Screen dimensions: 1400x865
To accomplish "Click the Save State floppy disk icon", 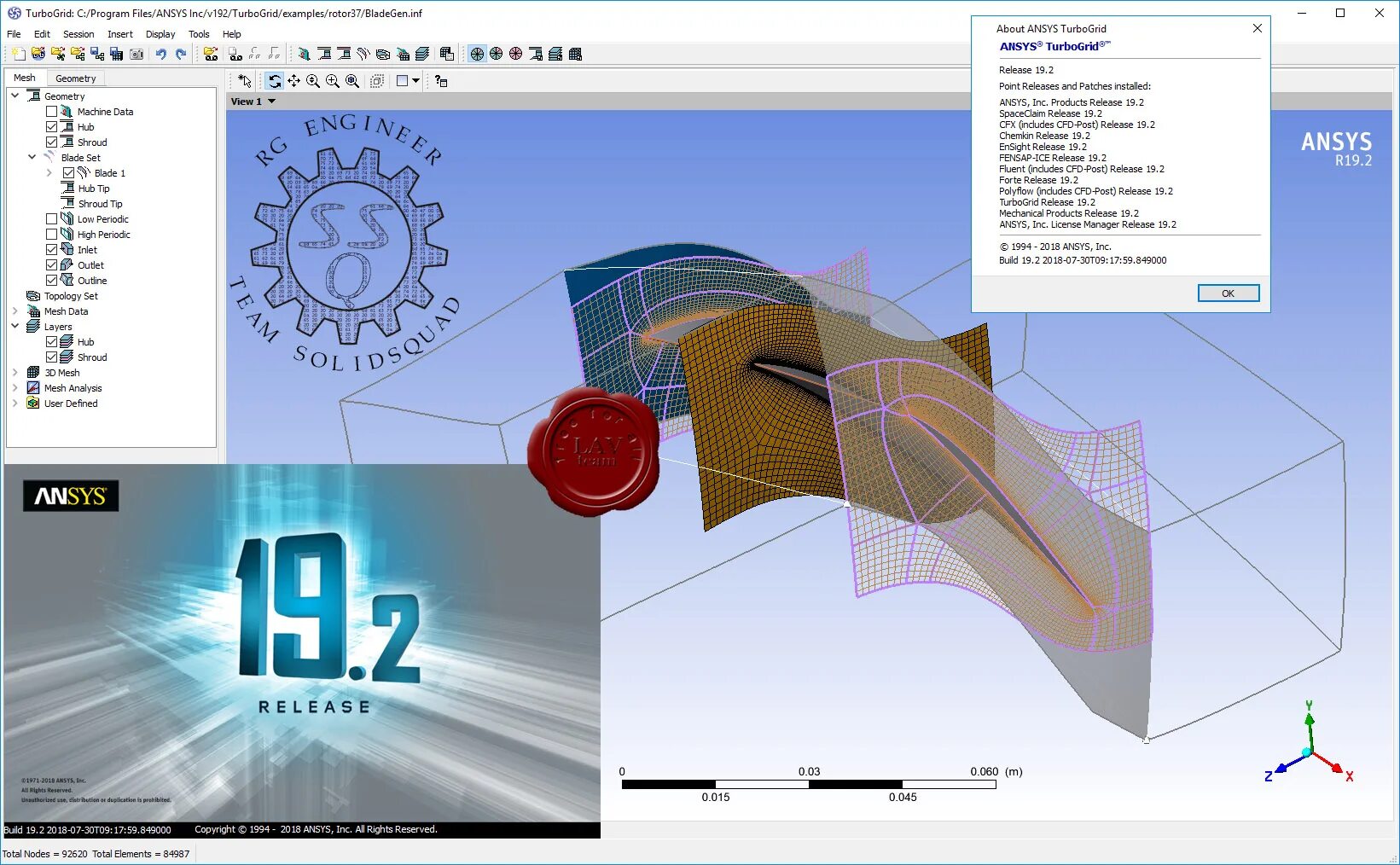I will click(97, 54).
